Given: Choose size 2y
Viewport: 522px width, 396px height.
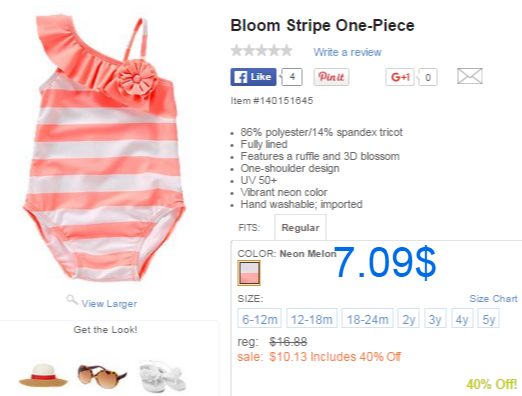Looking at the screenshot, I should tap(408, 318).
